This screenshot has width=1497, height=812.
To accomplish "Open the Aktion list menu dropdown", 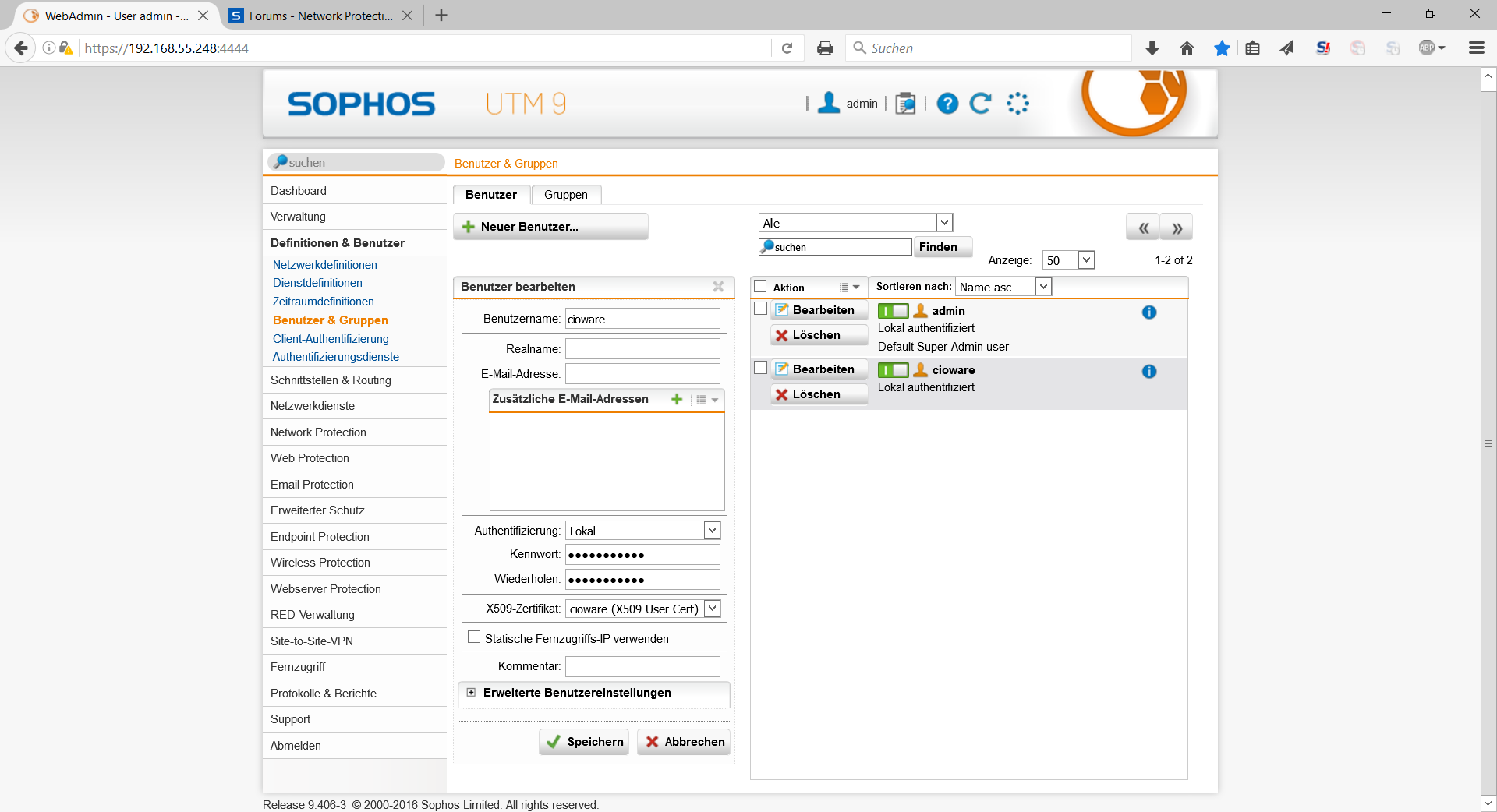I will click(x=849, y=288).
